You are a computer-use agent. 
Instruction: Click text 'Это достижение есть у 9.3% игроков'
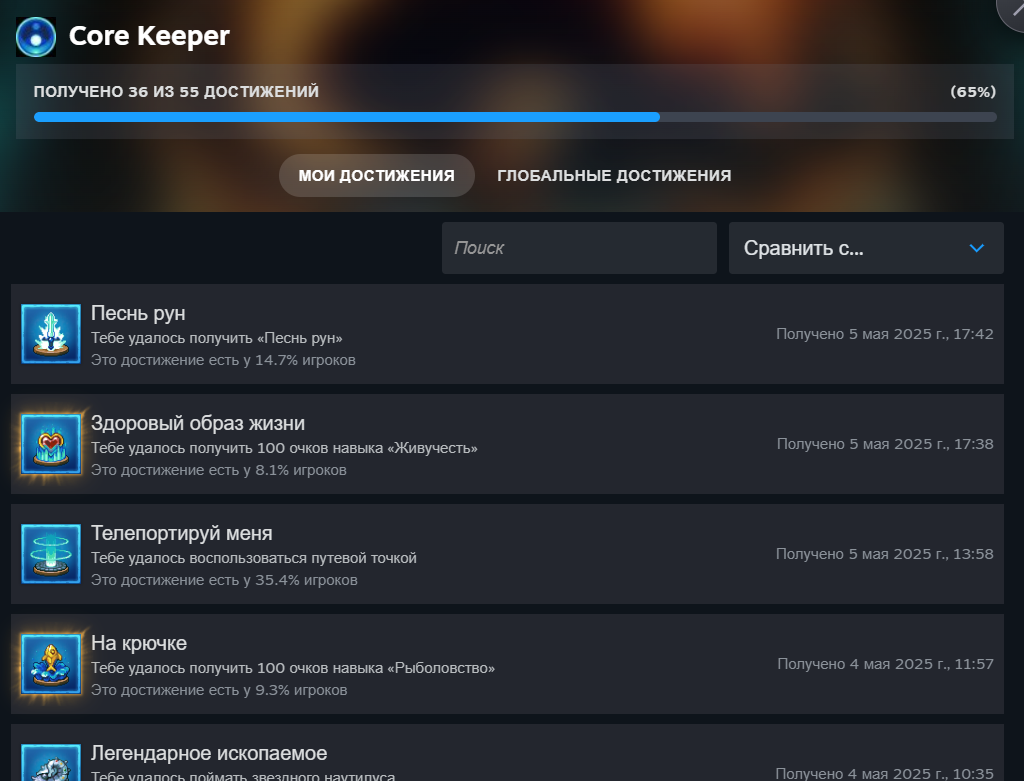219,690
